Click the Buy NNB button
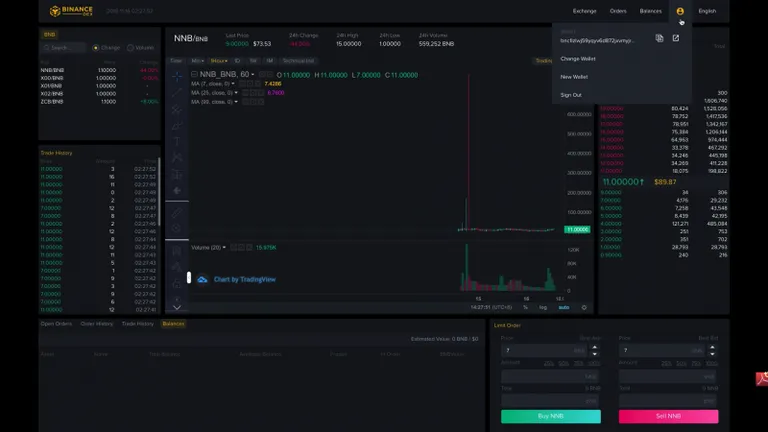 click(551, 416)
